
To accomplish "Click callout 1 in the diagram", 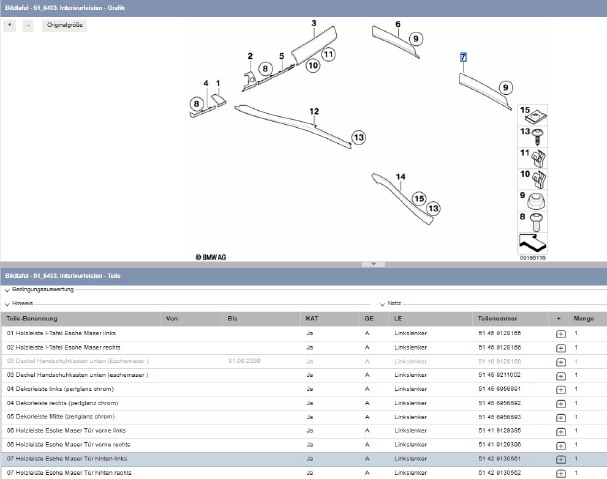I will (x=218, y=83).
